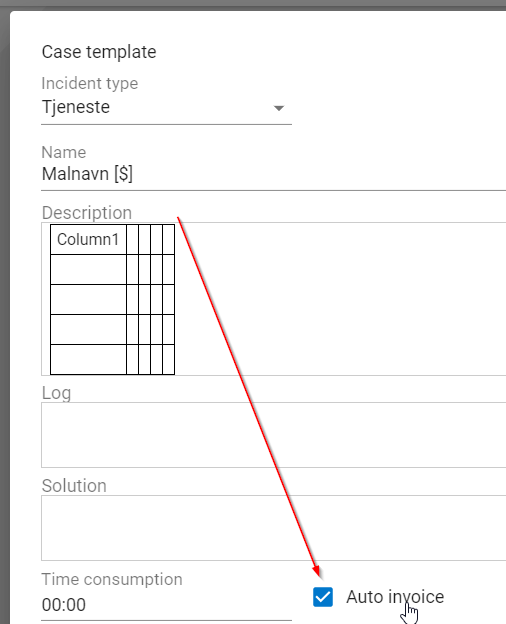The height and width of the screenshot is (624, 506).
Task: Select the Column1 header cell
Action: click(x=88, y=240)
